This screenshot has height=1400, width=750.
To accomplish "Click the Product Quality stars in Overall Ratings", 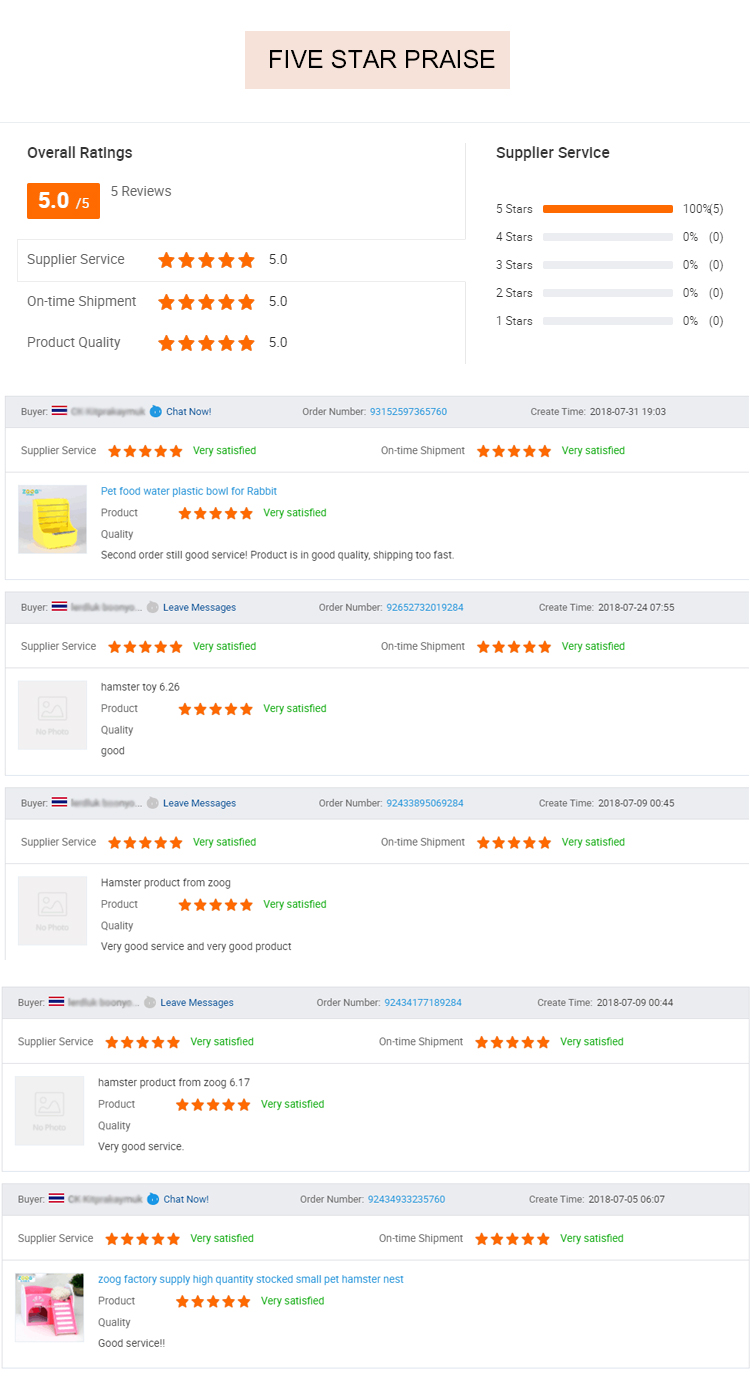I will (206, 343).
